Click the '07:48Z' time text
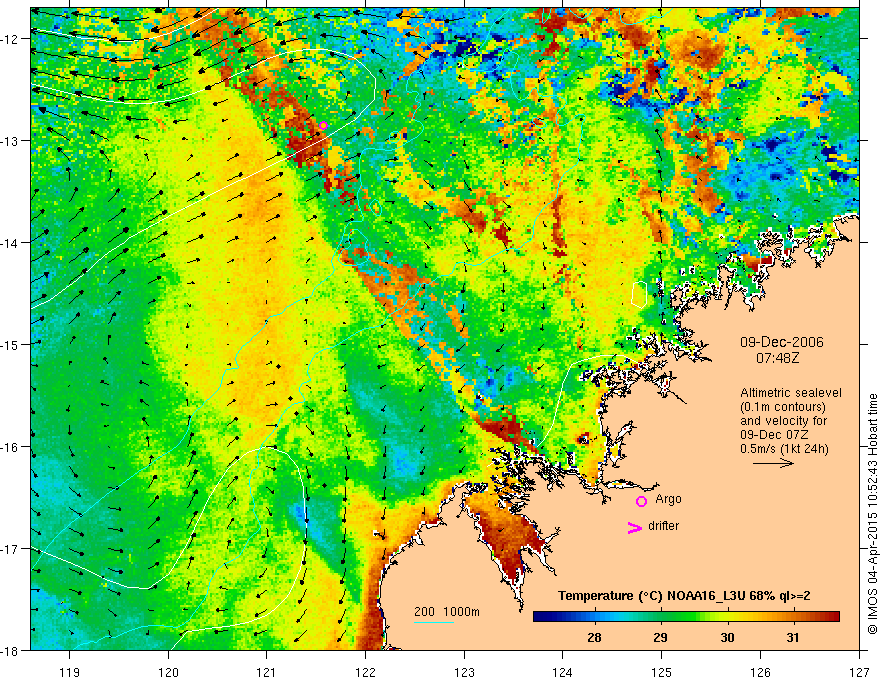 (778, 358)
